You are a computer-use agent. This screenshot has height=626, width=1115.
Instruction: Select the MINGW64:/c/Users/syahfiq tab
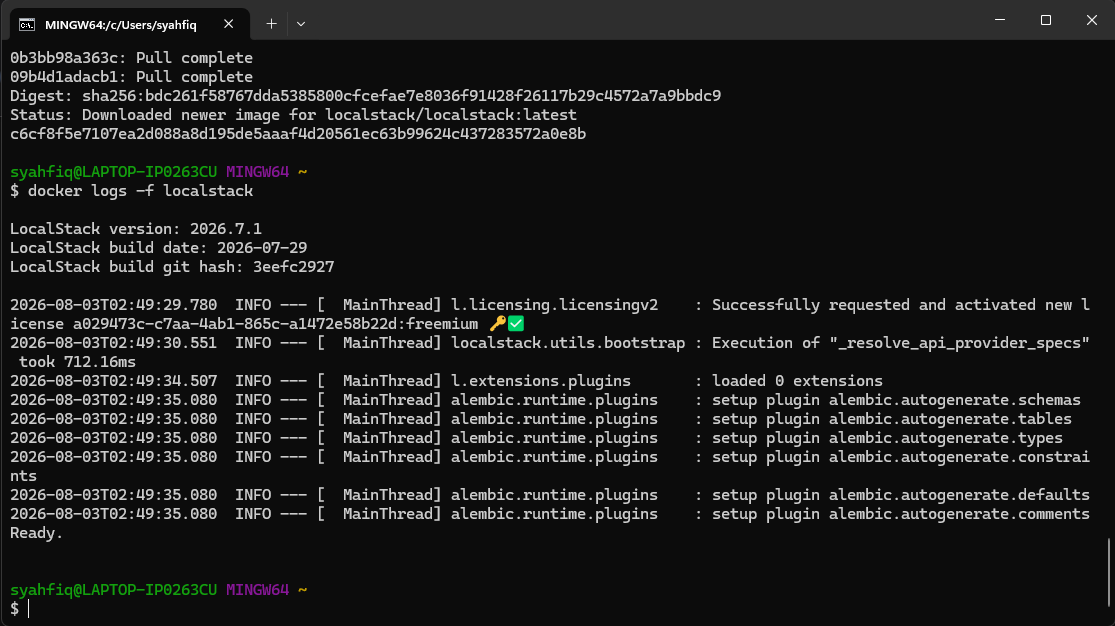(x=130, y=24)
